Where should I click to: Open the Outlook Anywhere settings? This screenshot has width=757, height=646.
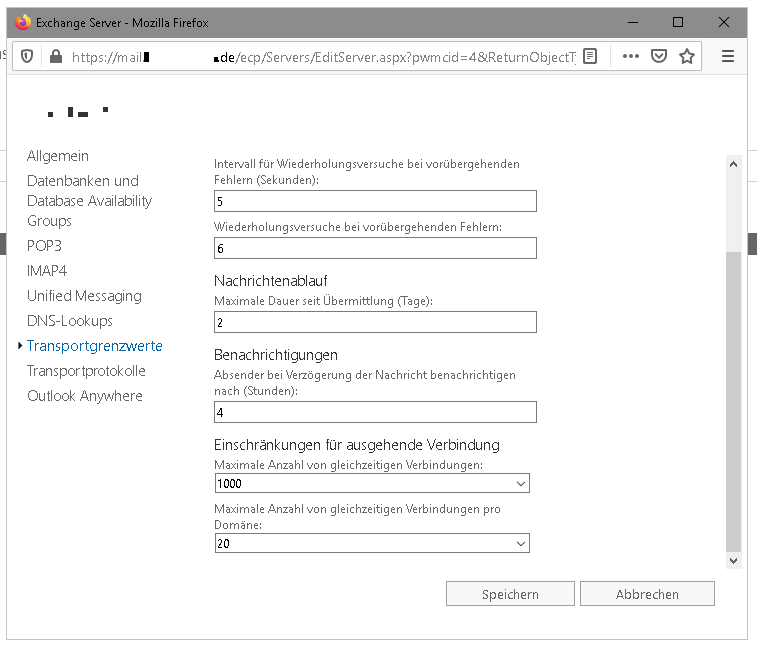(x=85, y=396)
